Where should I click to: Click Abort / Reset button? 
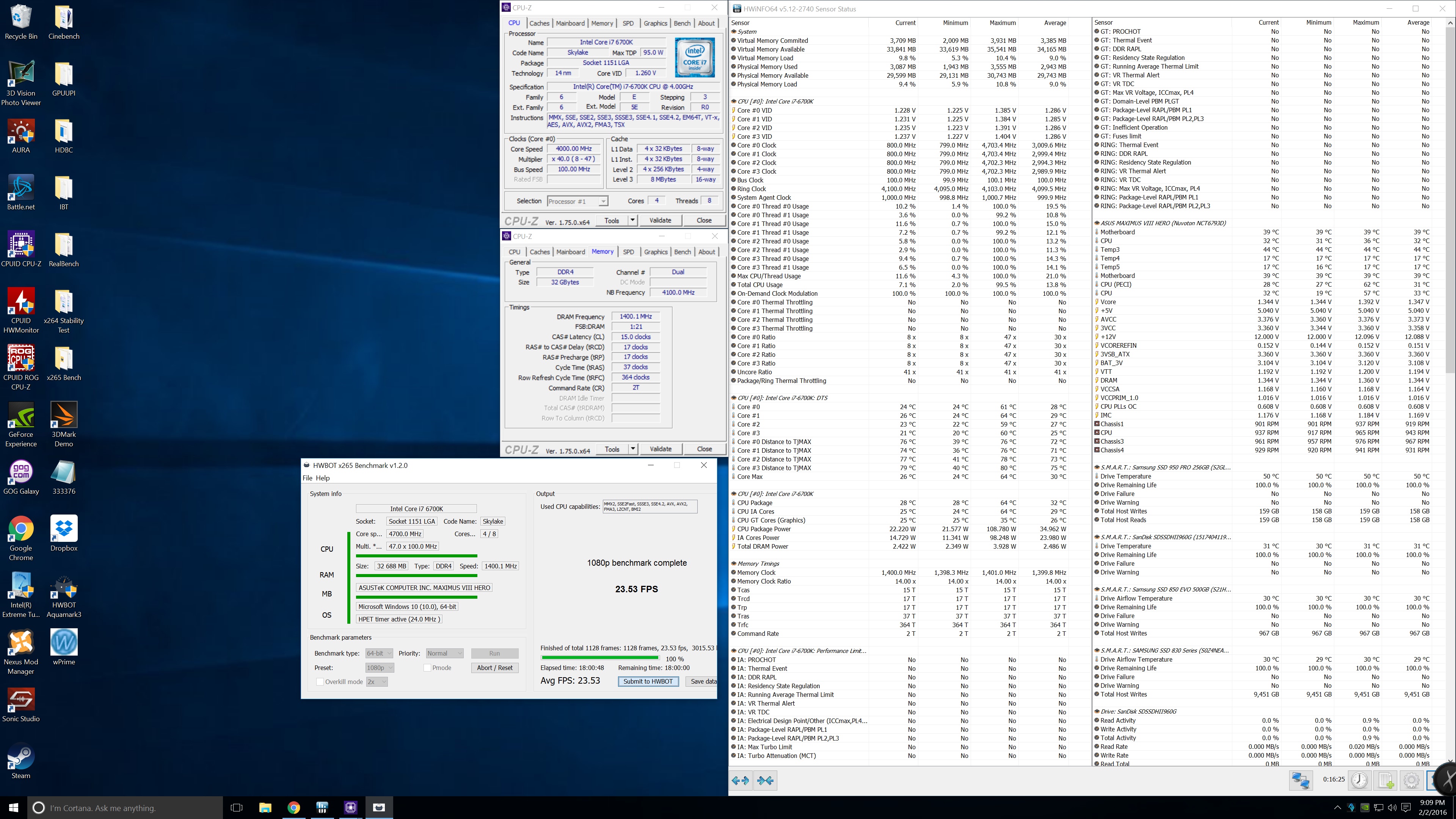point(494,667)
